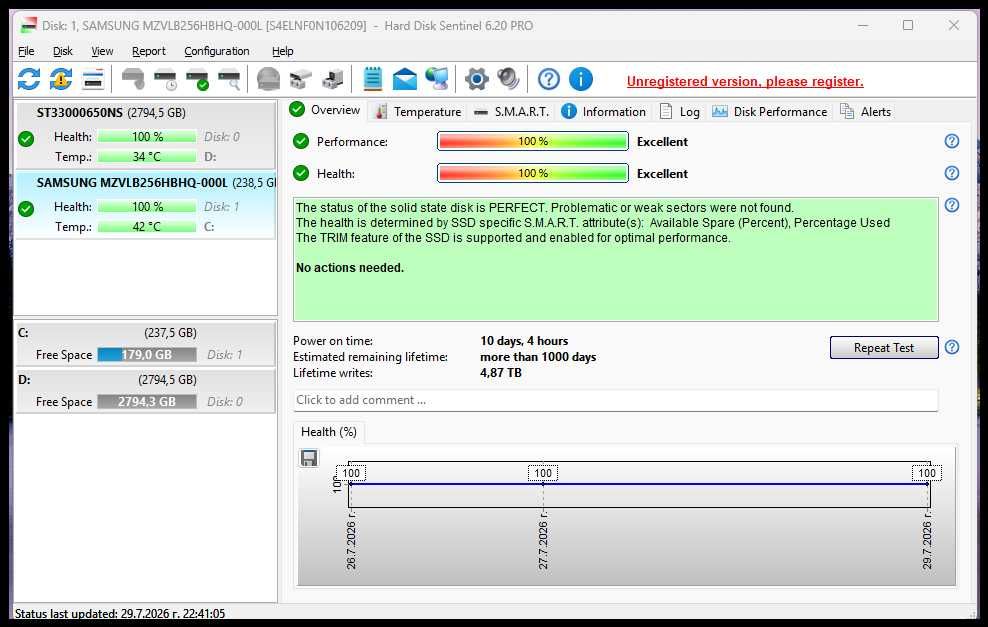Click the C: free space 179,0 GB bar

pyautogui.click(x=147, y=355)
